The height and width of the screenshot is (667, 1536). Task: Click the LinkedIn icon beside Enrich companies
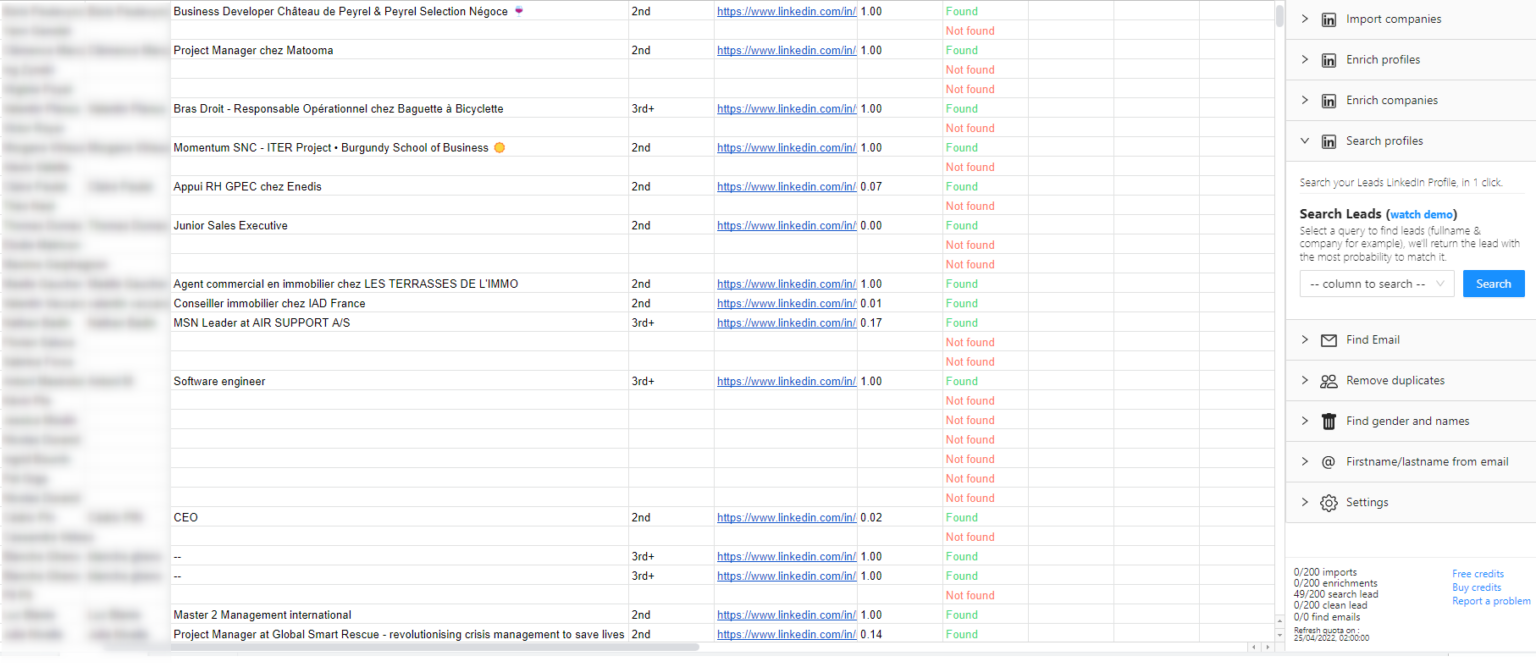pos(1329,100)
